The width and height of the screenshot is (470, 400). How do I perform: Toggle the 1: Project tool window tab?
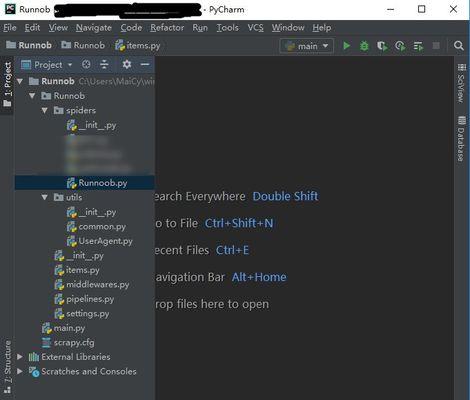(x=7, y=85)
